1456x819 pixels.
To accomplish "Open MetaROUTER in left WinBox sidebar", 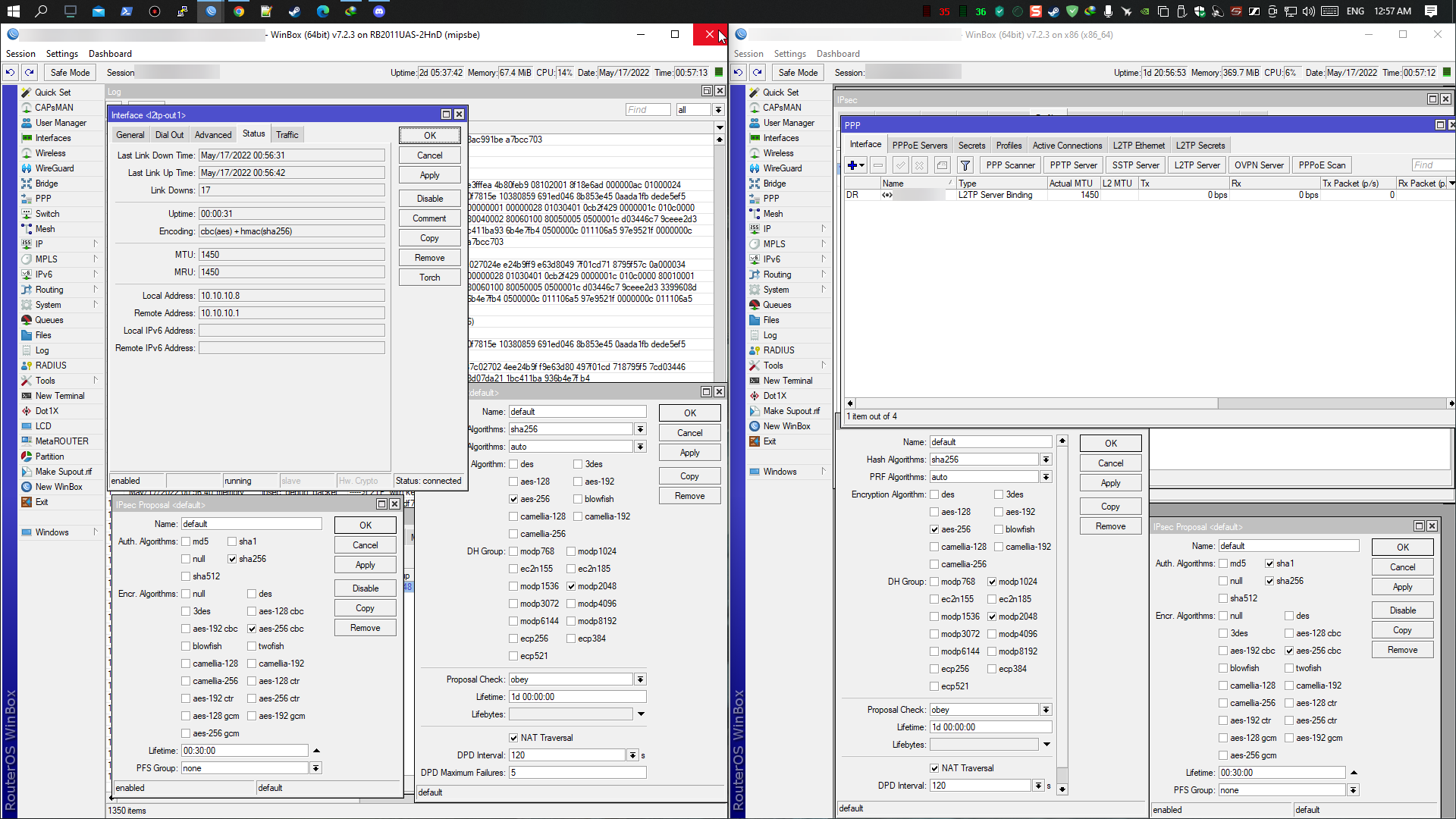I will coord(61,441).
